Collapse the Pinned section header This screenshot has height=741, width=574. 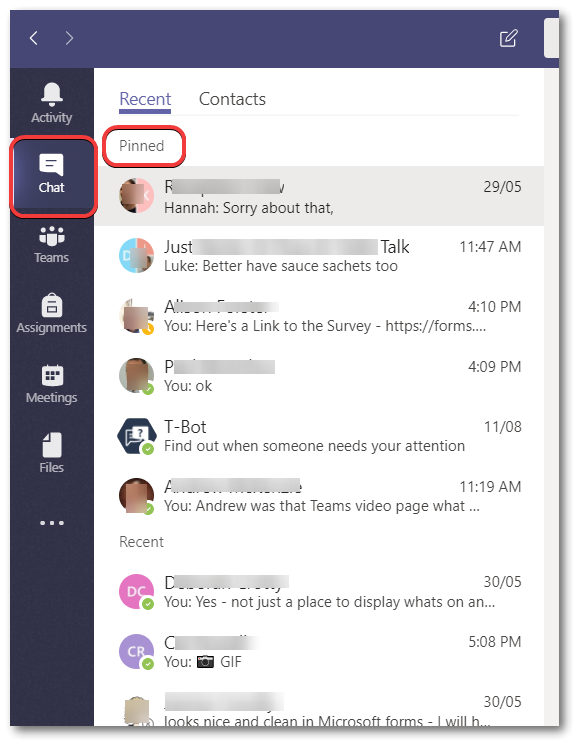pos(141,146)
